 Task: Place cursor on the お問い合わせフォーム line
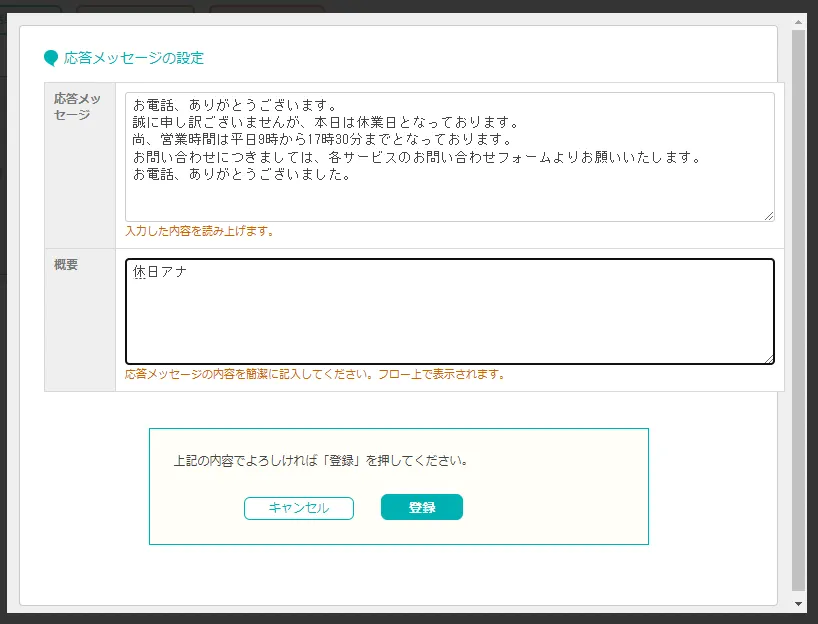click(418, 157)
